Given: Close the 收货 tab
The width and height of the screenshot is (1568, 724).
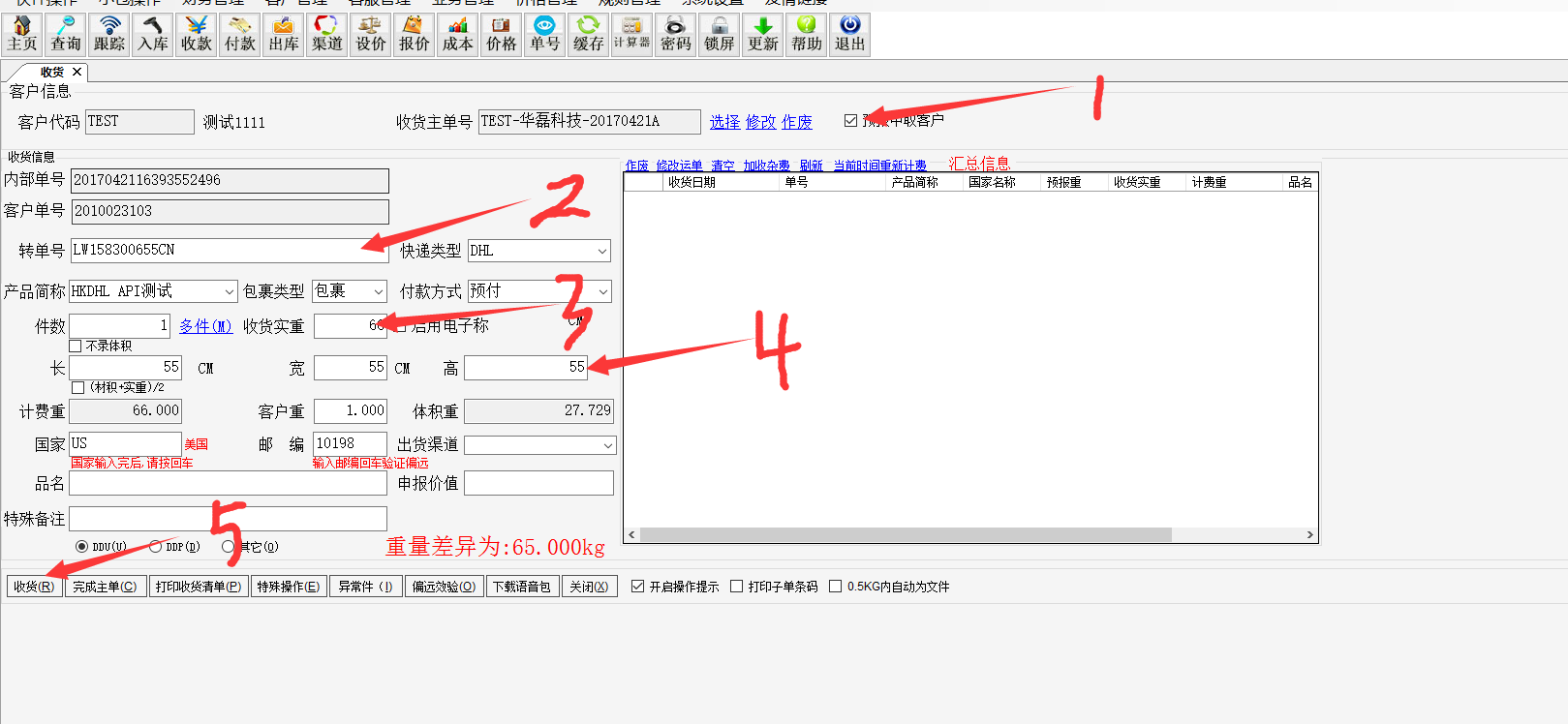Looking at the screenshot, I should (77, 72).
